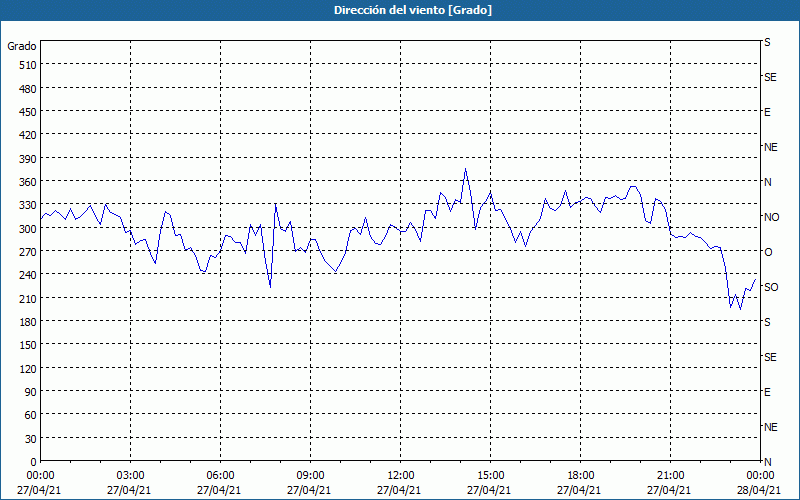Select the 360 degree axis label
Viewport: 800px width, 500px height.
[x=28, y=182]
